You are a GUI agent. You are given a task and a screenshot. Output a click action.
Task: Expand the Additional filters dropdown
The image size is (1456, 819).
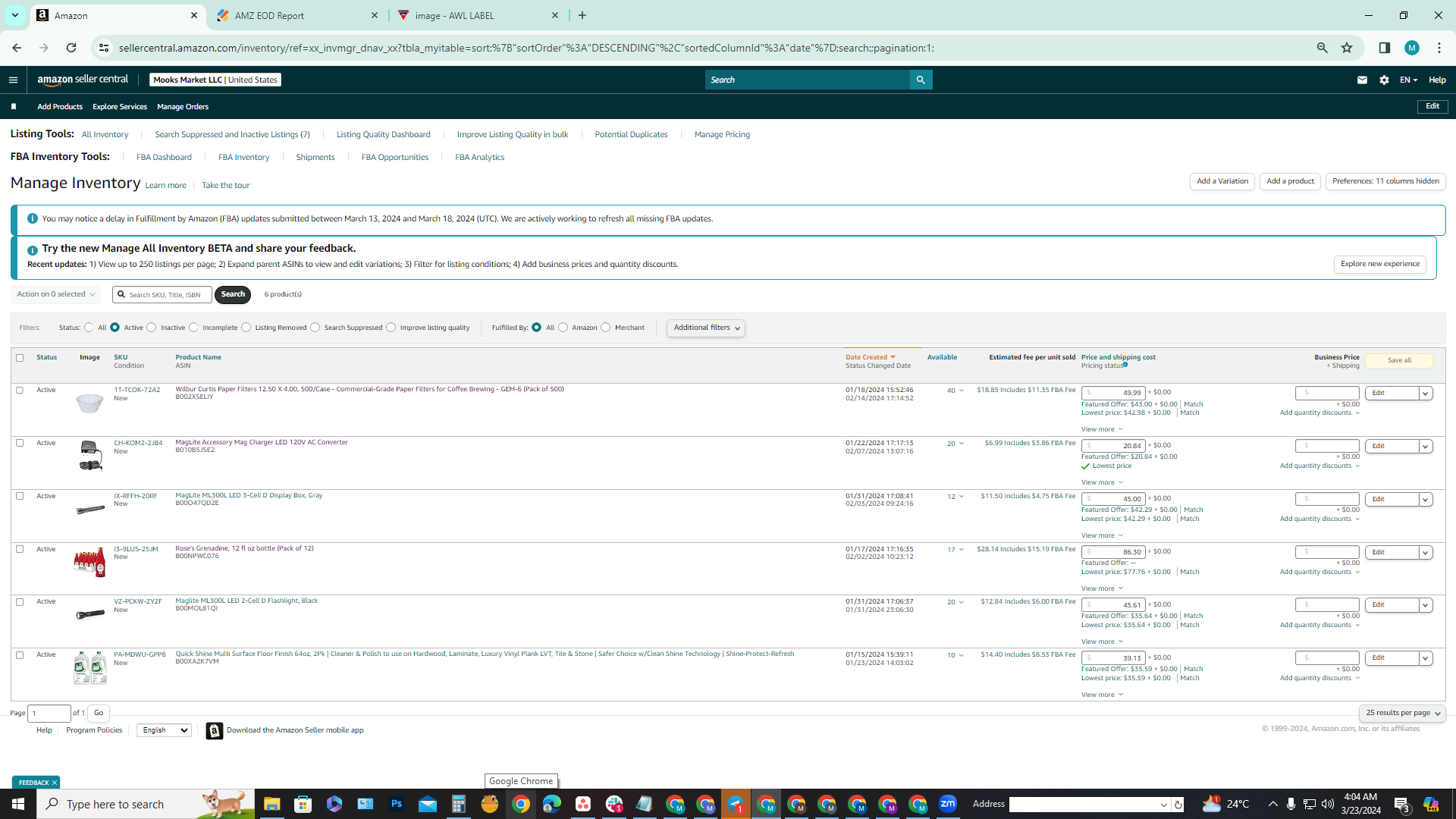pos(706,328)
